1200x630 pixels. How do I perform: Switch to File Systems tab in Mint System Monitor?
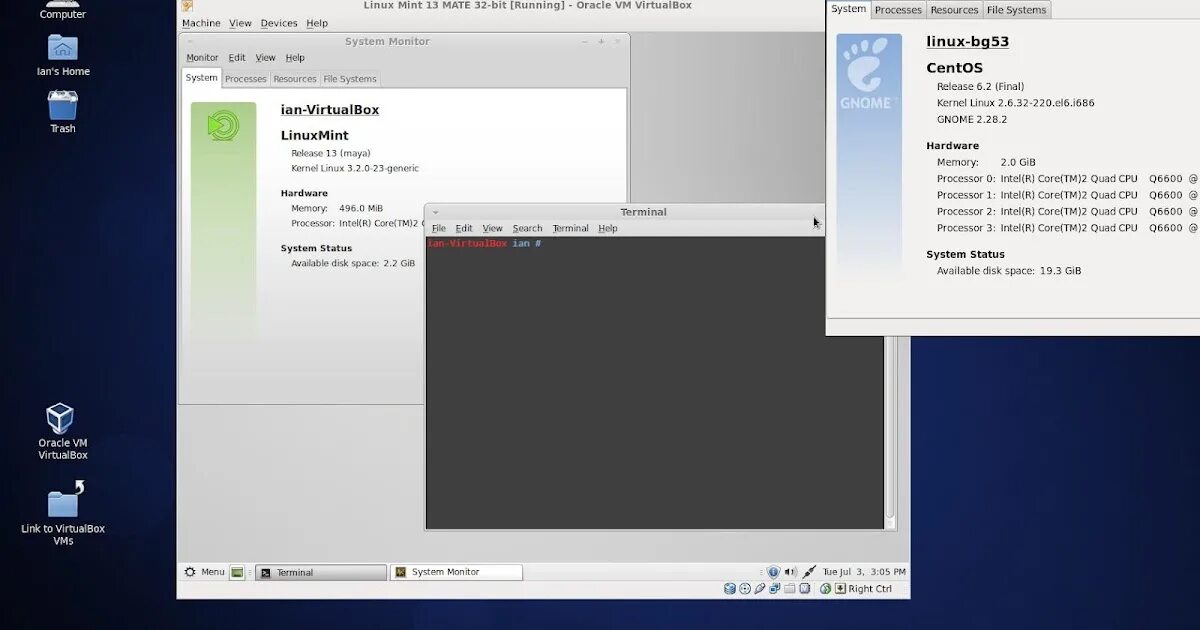350,79
